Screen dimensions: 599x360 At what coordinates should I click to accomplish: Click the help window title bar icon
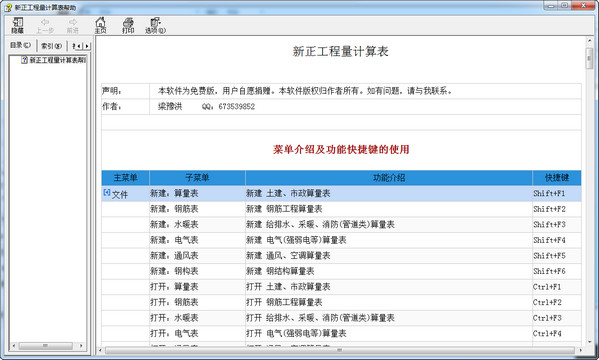pyautogui.click(x=8, y=7)
